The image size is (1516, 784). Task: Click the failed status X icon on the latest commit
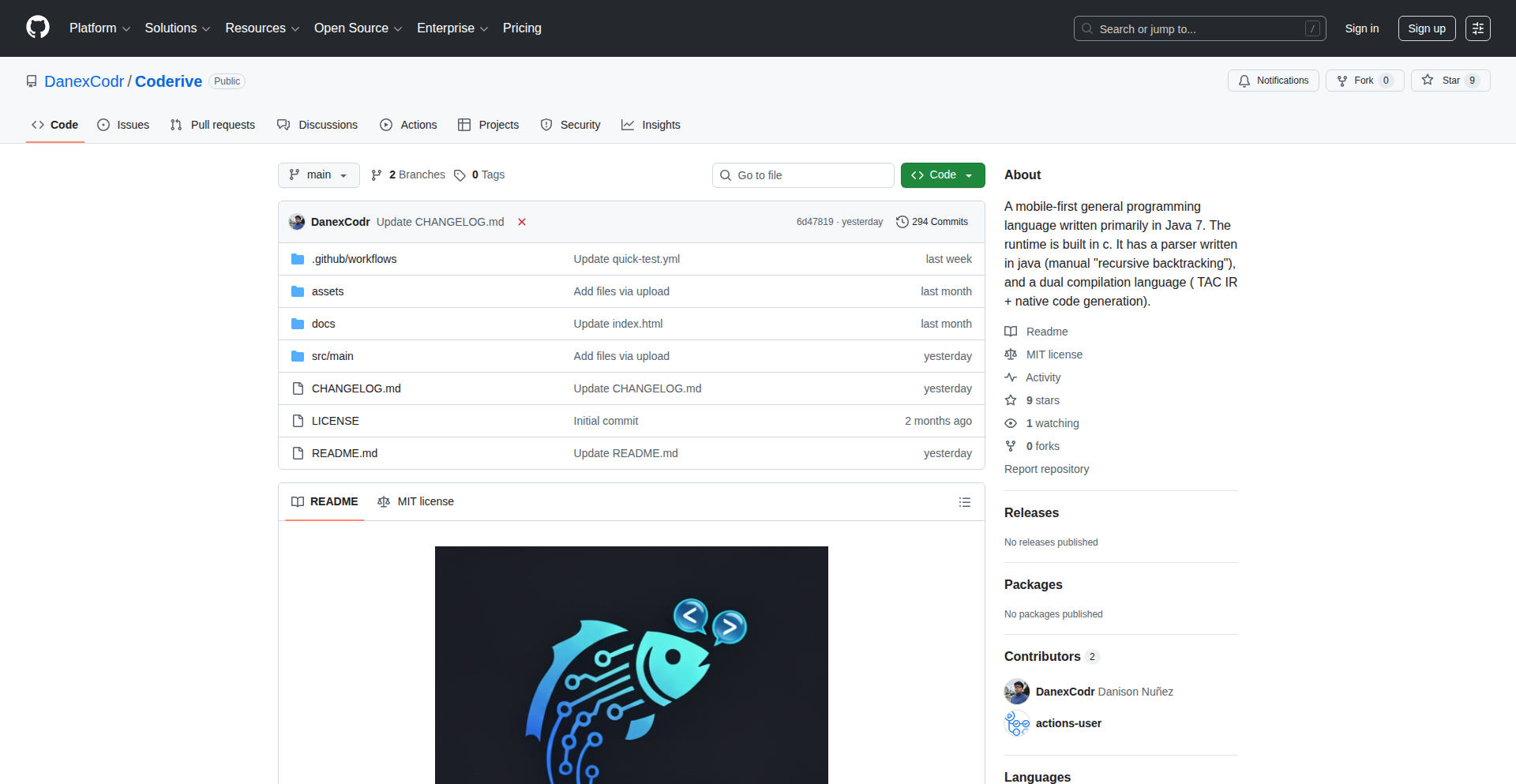(522, 222)
